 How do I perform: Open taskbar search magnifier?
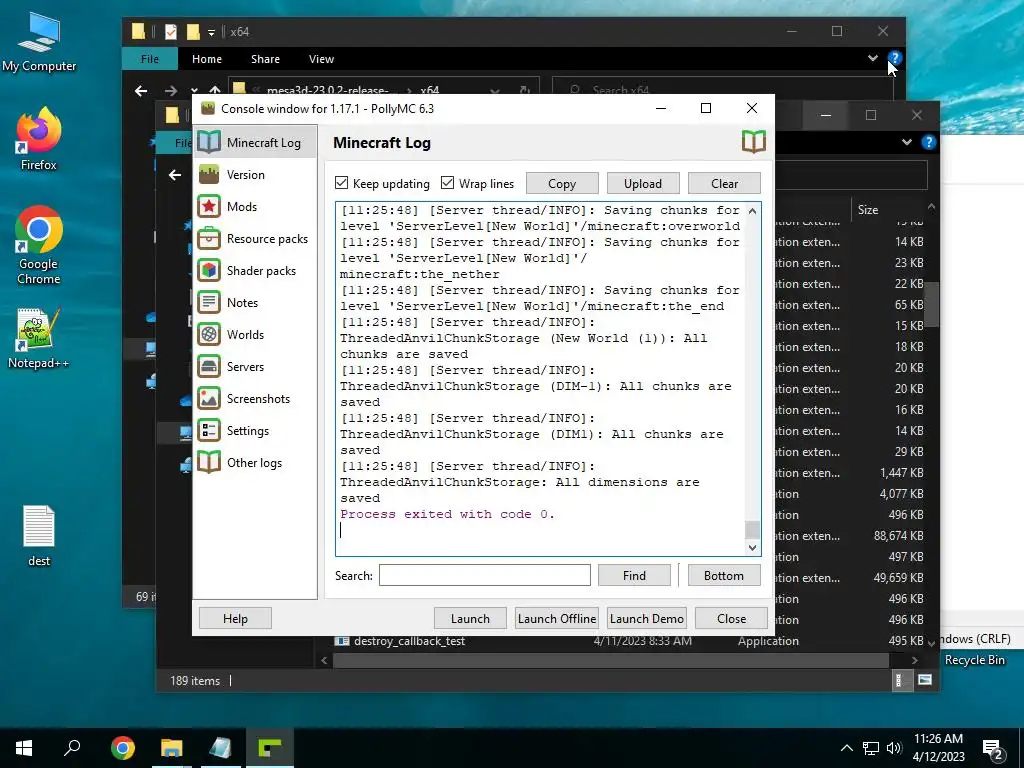72,748
